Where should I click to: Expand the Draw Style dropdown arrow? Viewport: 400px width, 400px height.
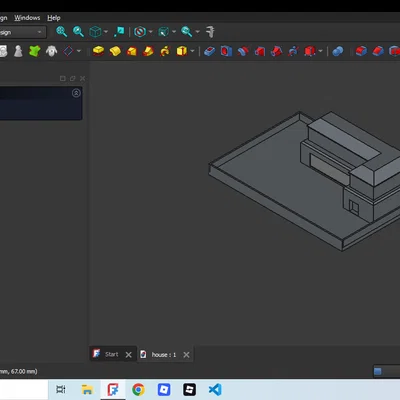[151, 32]
